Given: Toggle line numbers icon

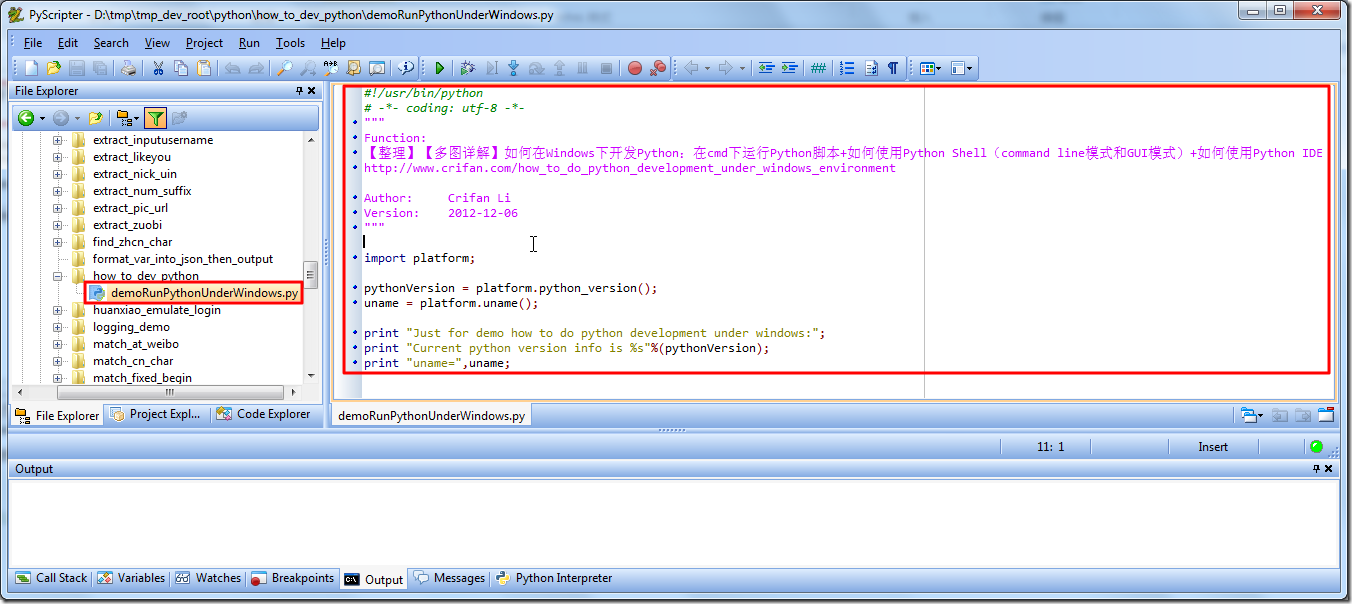Looking at the screenshot, I should (x=848, y=68).
